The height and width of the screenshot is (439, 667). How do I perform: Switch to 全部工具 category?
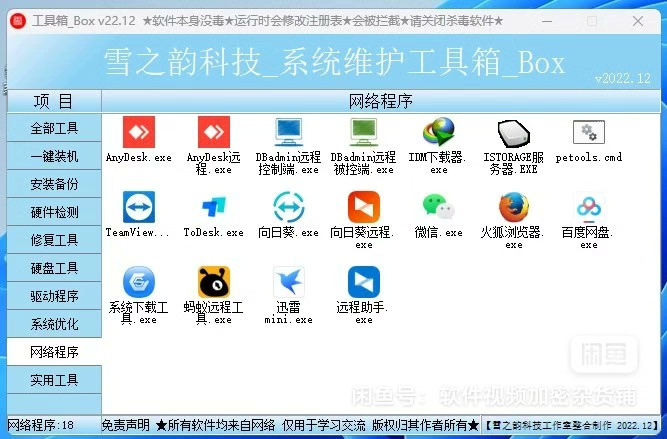point(54,128)
